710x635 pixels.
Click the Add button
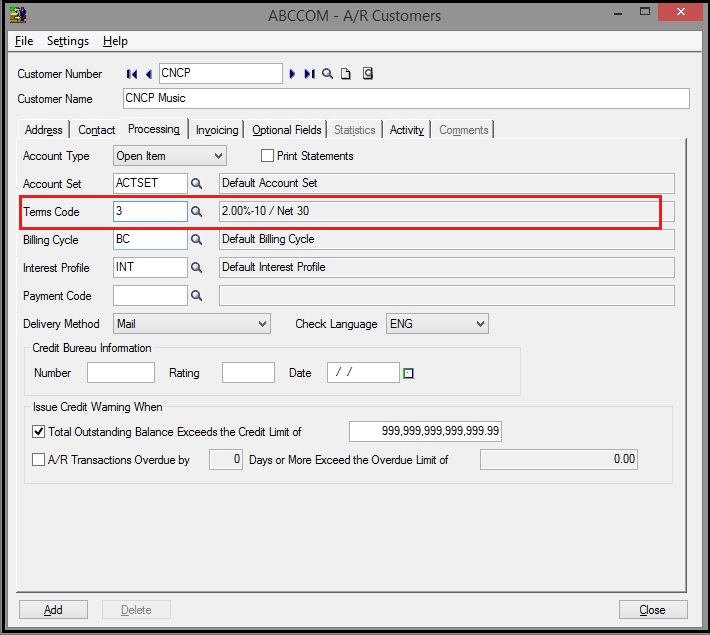pos(53,610)
